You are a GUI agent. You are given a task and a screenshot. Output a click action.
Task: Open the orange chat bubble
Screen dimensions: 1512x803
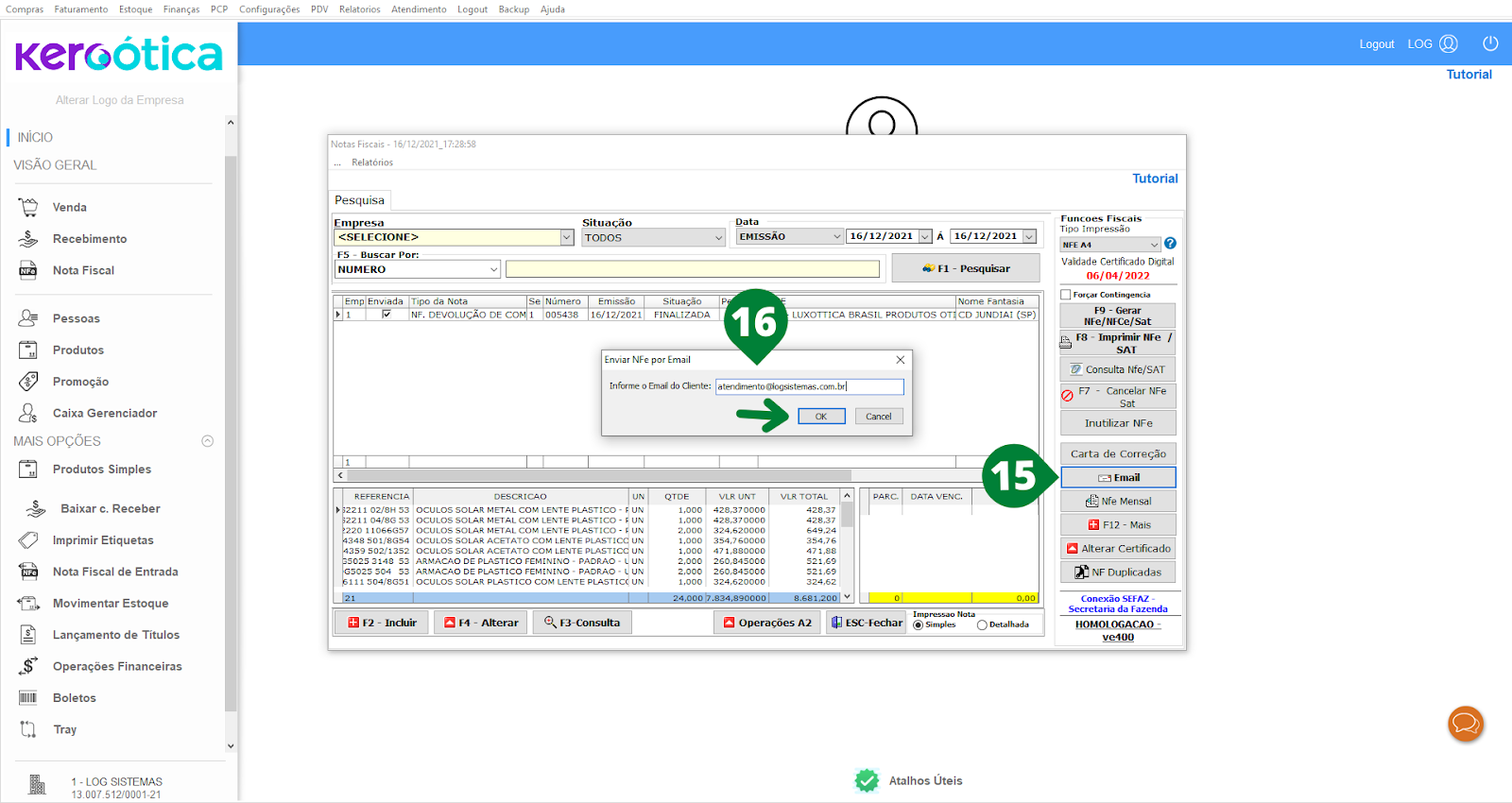coord(1466,725)
